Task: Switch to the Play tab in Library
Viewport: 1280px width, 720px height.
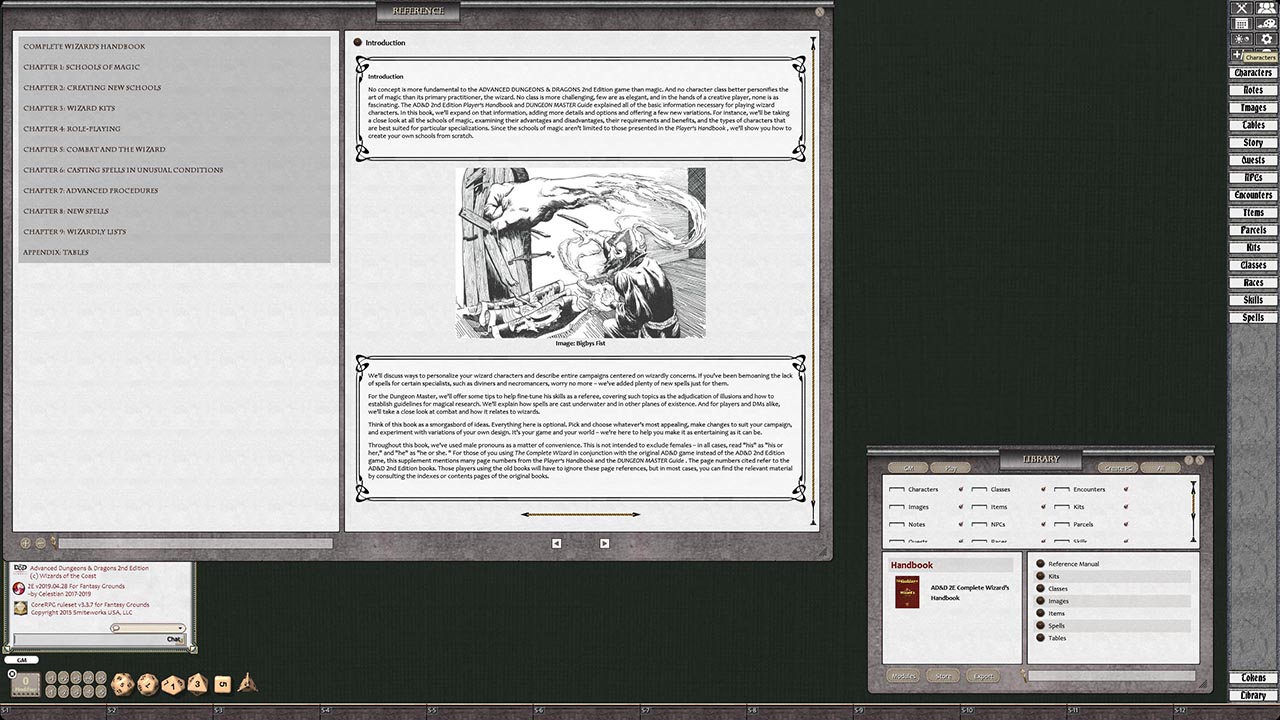Action: (951, 467)
